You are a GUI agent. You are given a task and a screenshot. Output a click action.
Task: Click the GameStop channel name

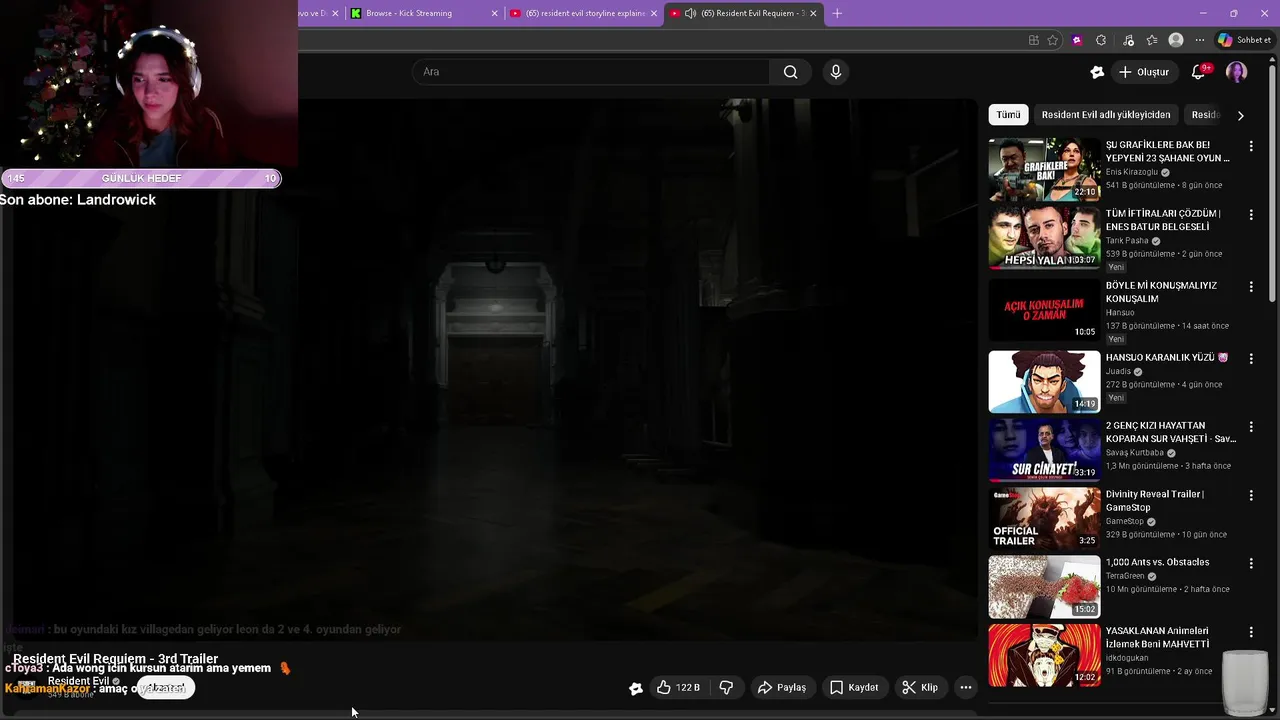click(x=1124, y=521)
